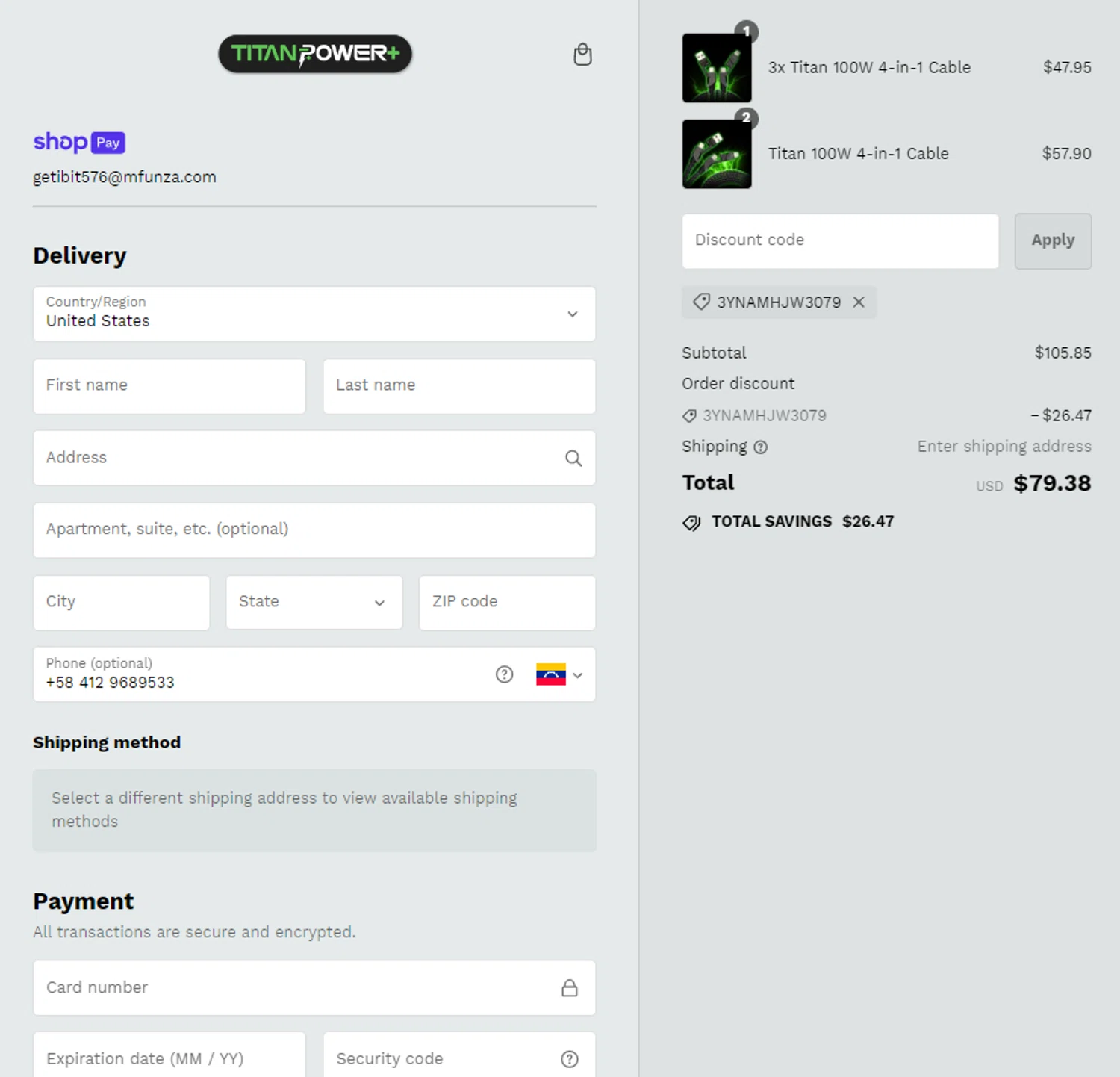The image size is (1120, 1077).
Task: Click the TOTAL SAVINGS $26.47 label
Action: pyautogui.click(x=803, y=521)
